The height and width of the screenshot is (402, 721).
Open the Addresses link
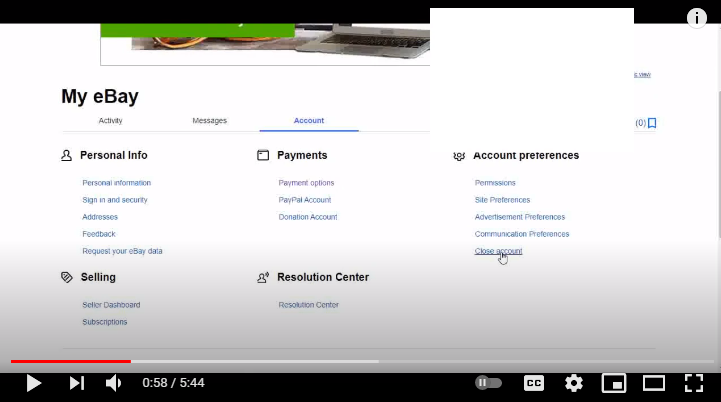pyautogui.click(x=100, y=217)
